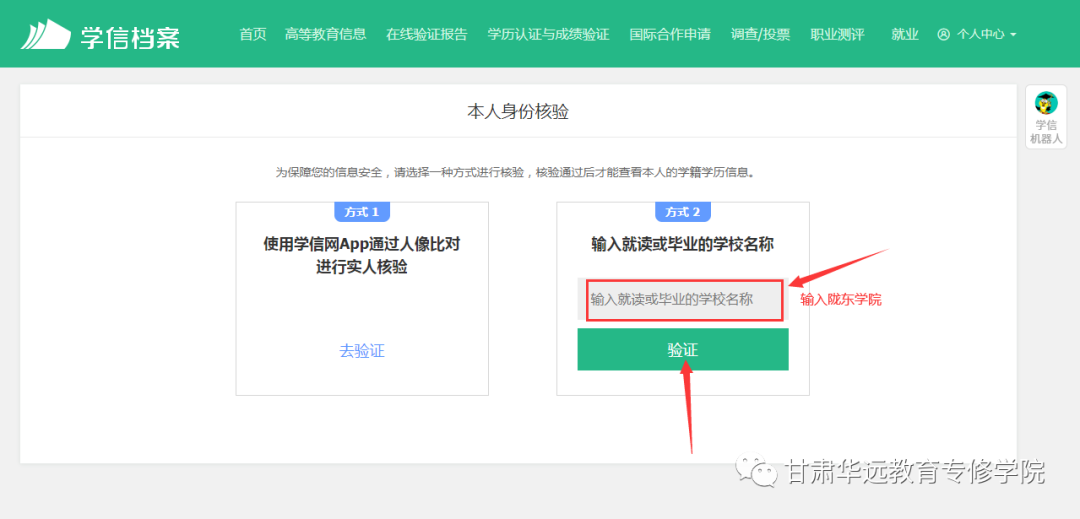Open 学历认证与成绩验证 in the top menu
Image resolution: width=1080 pixels, height=519 pixels.
(548, 34)
